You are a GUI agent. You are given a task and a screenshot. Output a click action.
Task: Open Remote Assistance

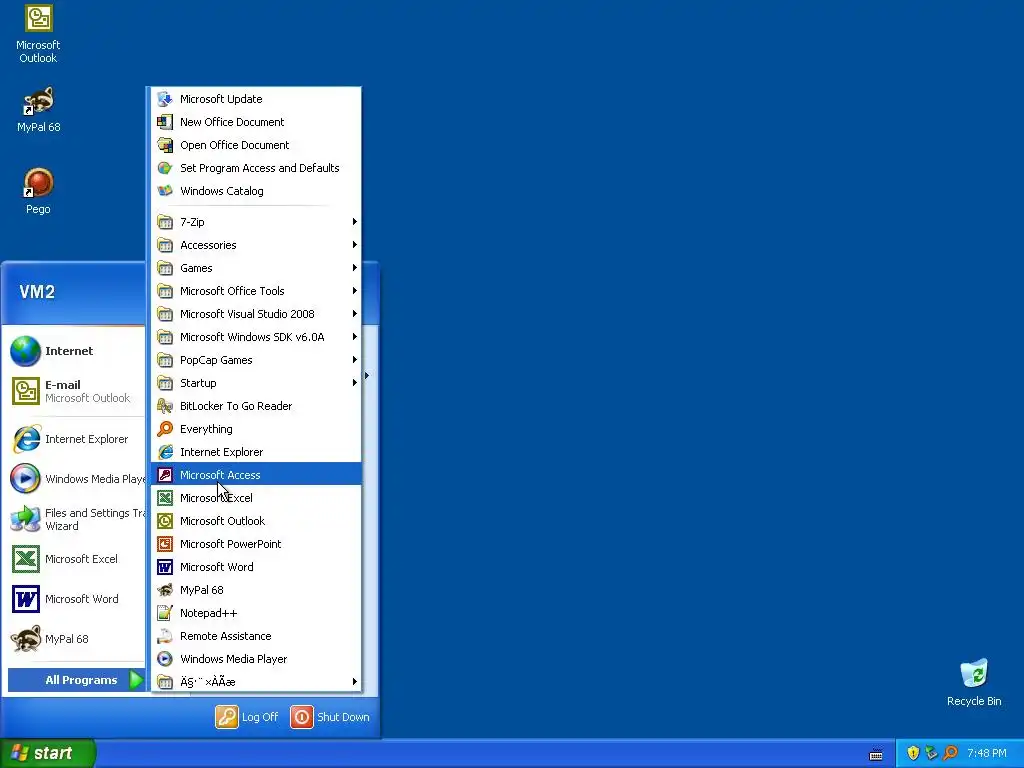coord(256,636)
